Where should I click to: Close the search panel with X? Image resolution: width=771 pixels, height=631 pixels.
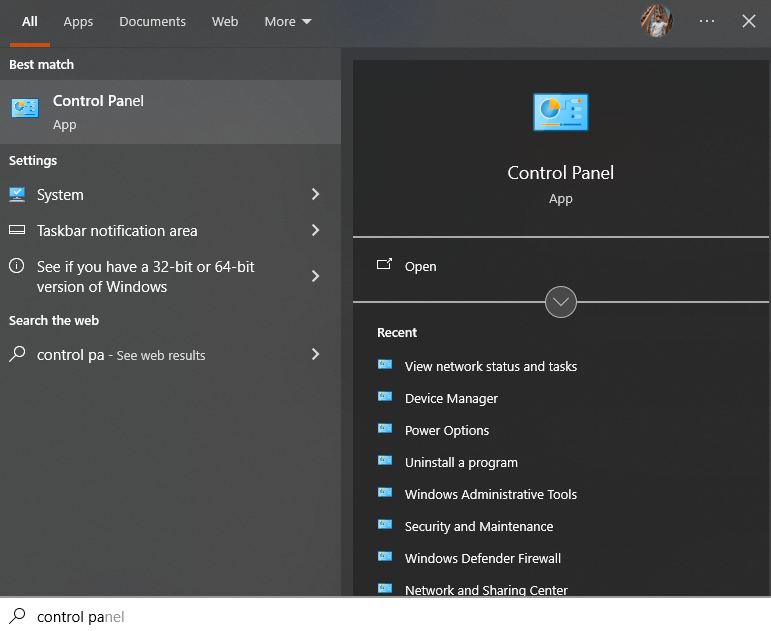[748, 21]
